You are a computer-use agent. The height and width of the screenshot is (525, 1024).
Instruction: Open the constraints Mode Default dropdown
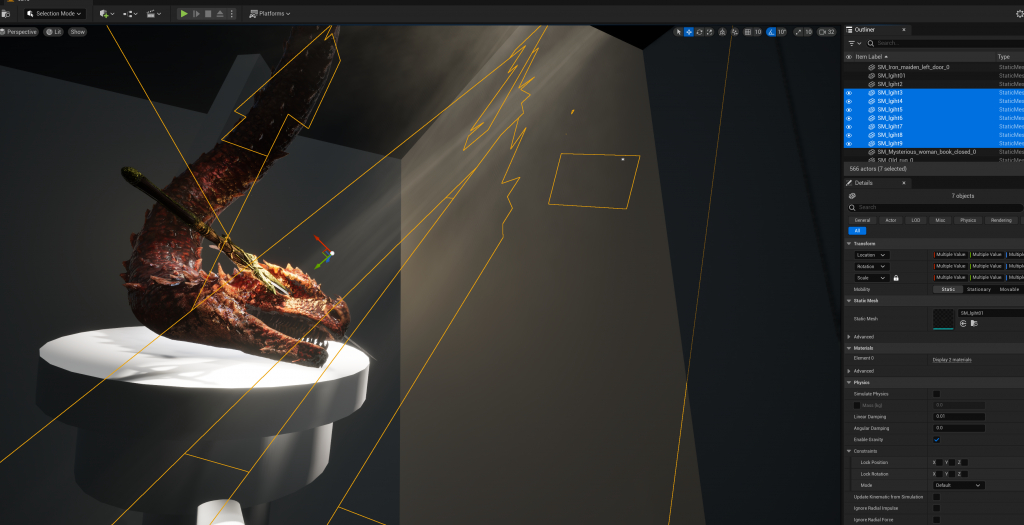[958, 486]
